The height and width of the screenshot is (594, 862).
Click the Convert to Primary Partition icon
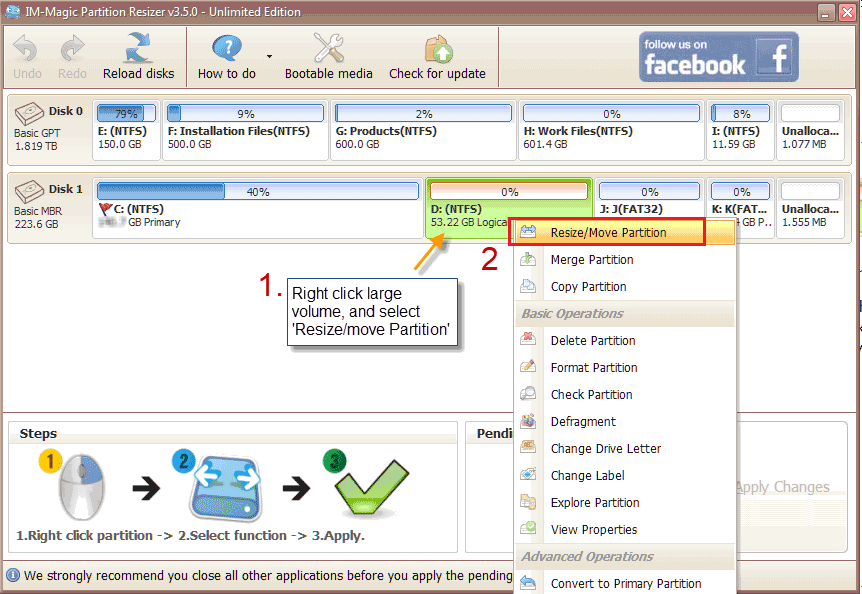click(528, 582)
